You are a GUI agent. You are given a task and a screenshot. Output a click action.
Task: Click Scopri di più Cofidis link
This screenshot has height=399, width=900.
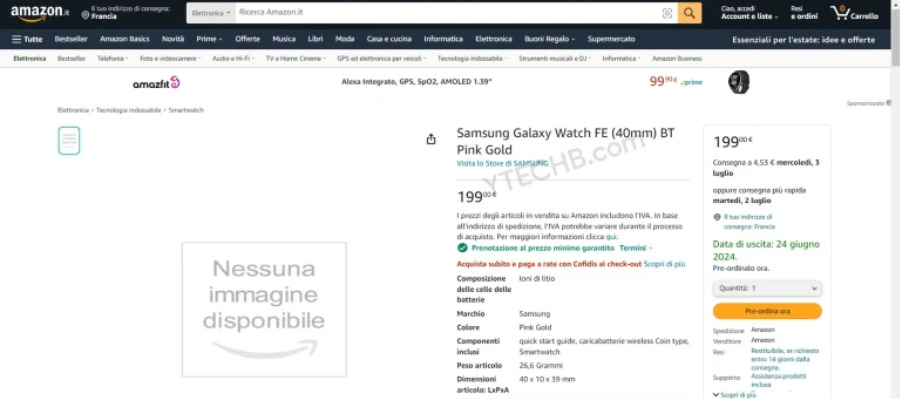pyautogui.click(x=664, y=264)
